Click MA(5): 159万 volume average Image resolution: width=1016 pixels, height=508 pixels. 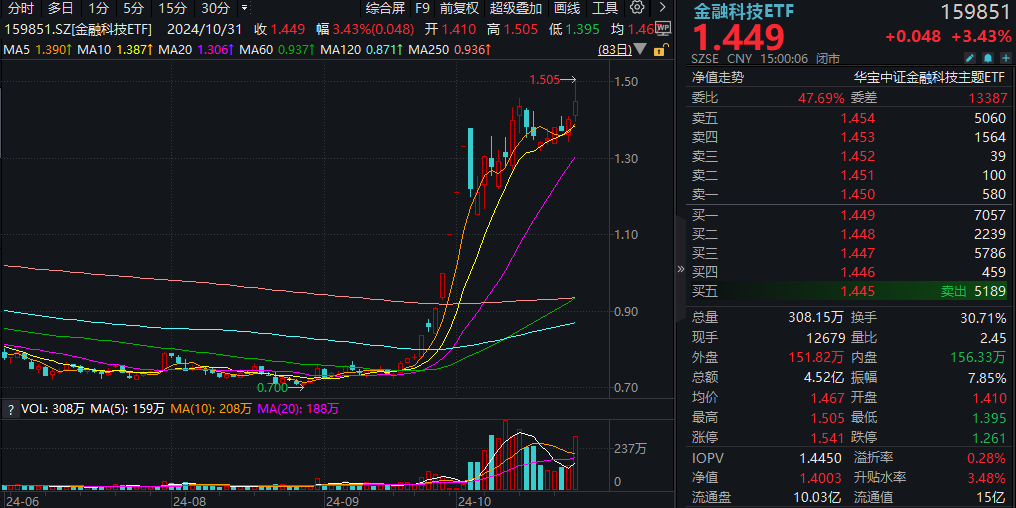[128, 409]
